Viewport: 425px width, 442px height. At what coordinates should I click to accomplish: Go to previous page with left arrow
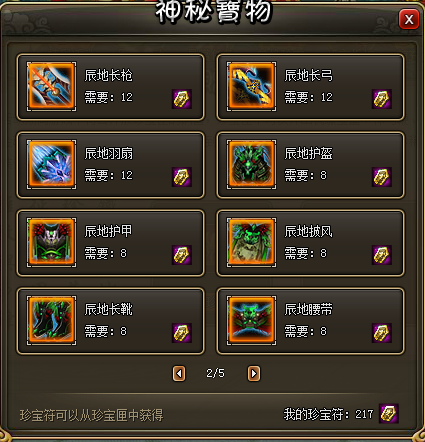point(179,373)
